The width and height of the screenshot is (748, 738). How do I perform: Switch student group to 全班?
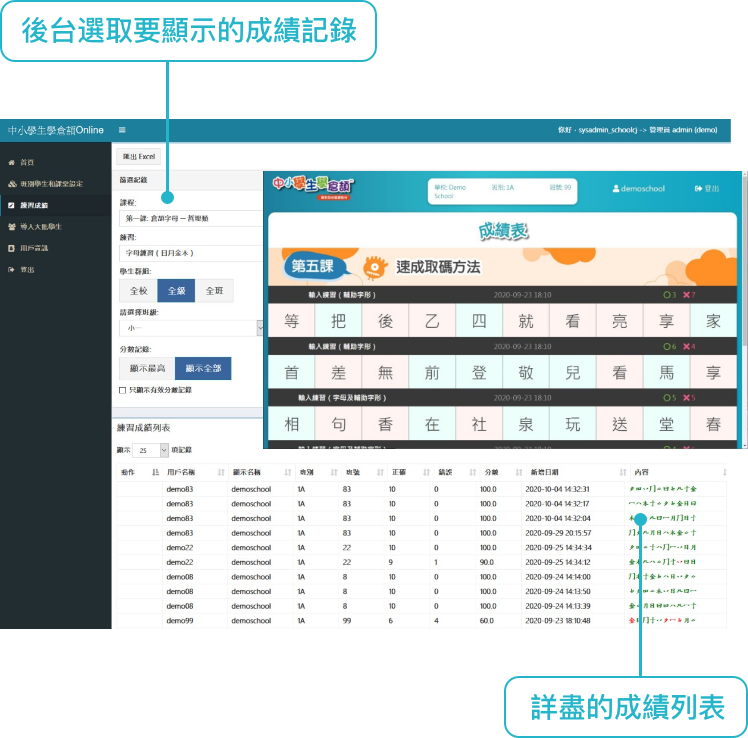(x=214, y=291)
